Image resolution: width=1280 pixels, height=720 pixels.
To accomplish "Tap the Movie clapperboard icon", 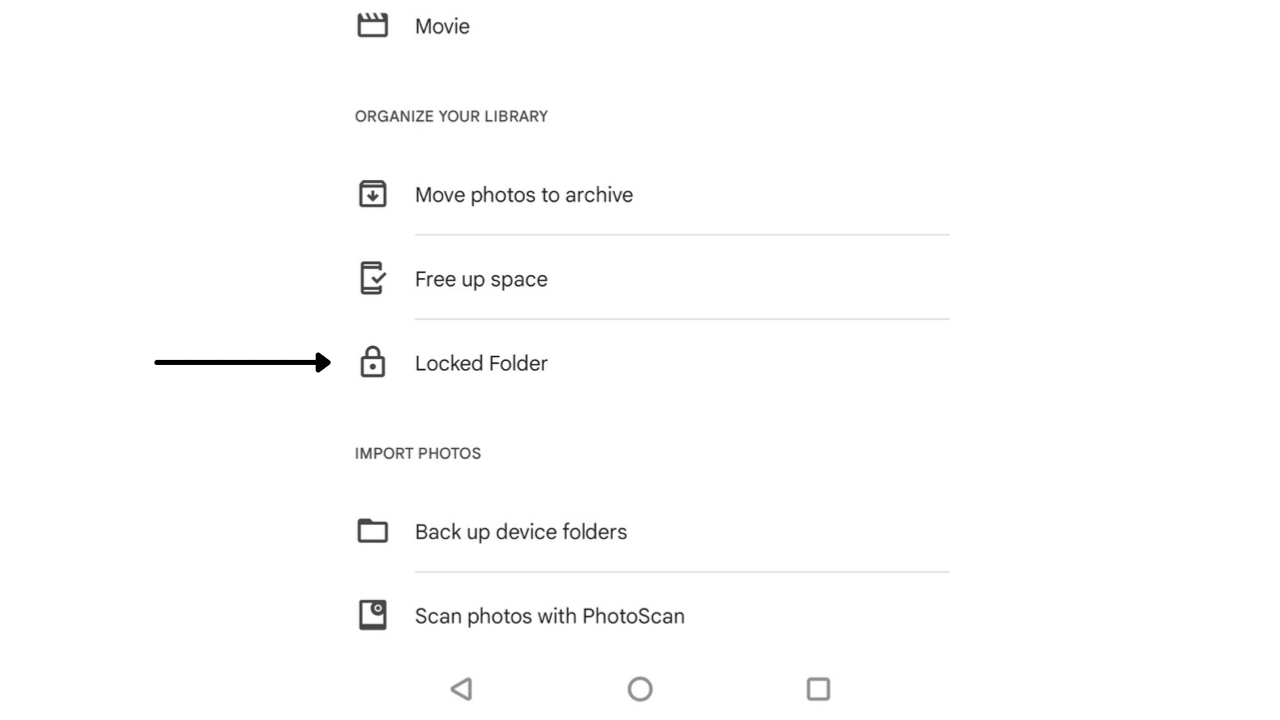I will (x=372, y=25).
